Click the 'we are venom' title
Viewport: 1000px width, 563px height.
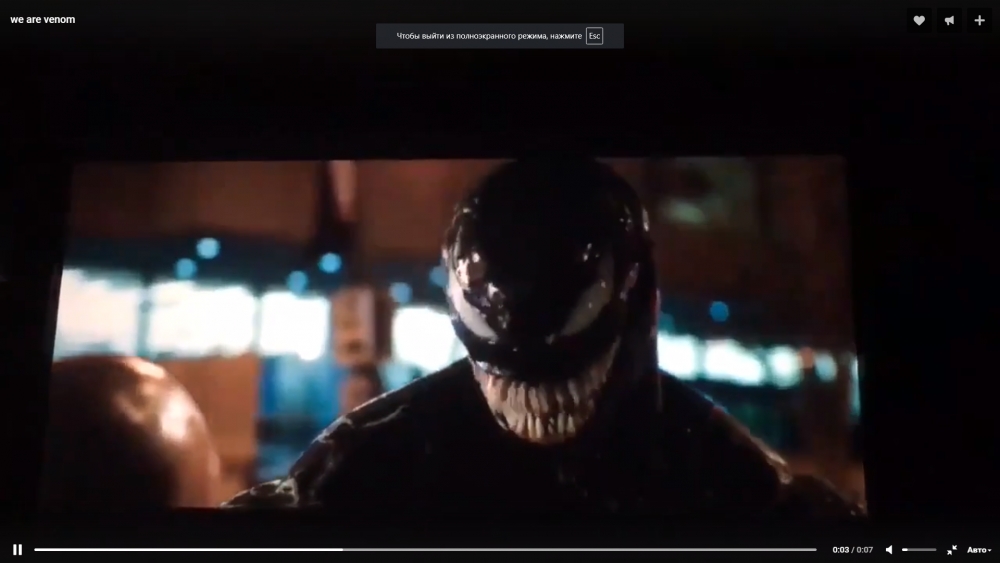[43, 20]
